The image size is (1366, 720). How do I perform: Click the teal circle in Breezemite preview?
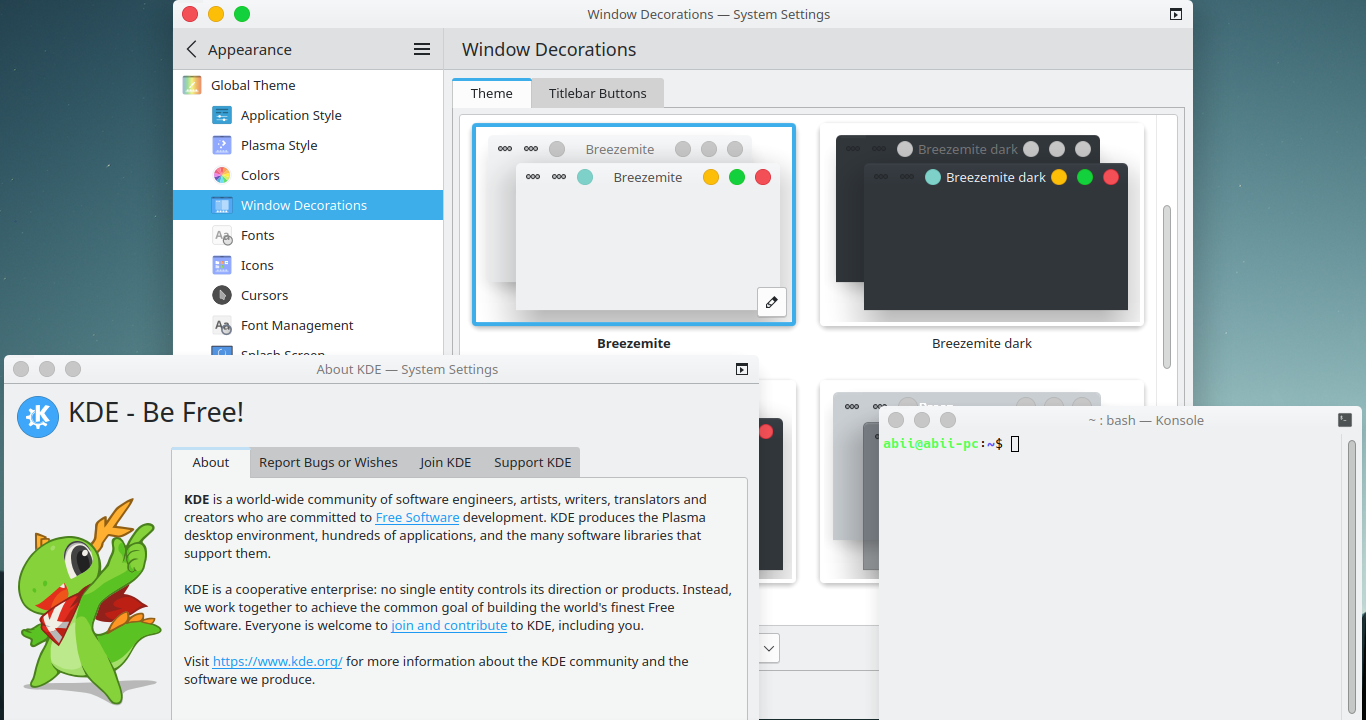pyautogui.click(x=585, y=177)
